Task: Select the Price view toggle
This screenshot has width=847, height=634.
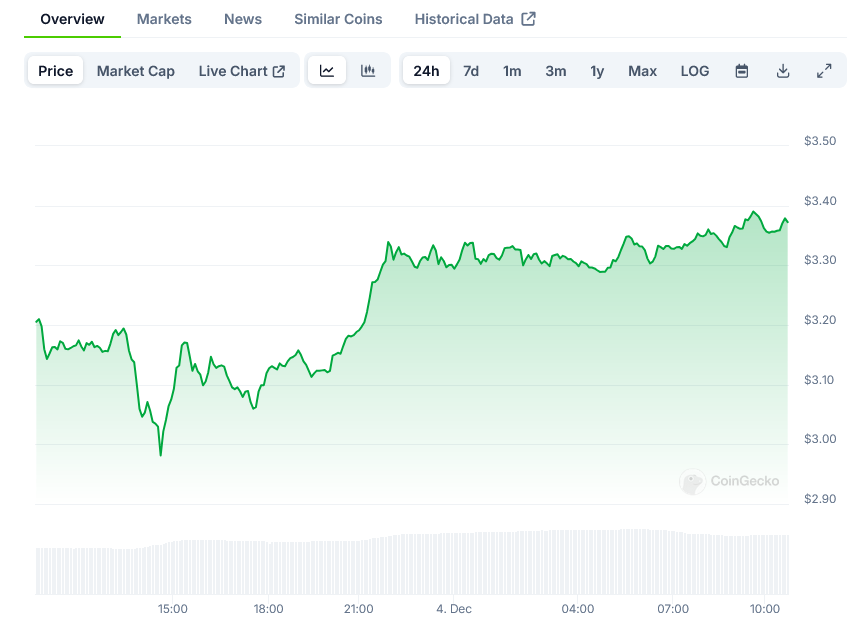Action: (56, 71)
